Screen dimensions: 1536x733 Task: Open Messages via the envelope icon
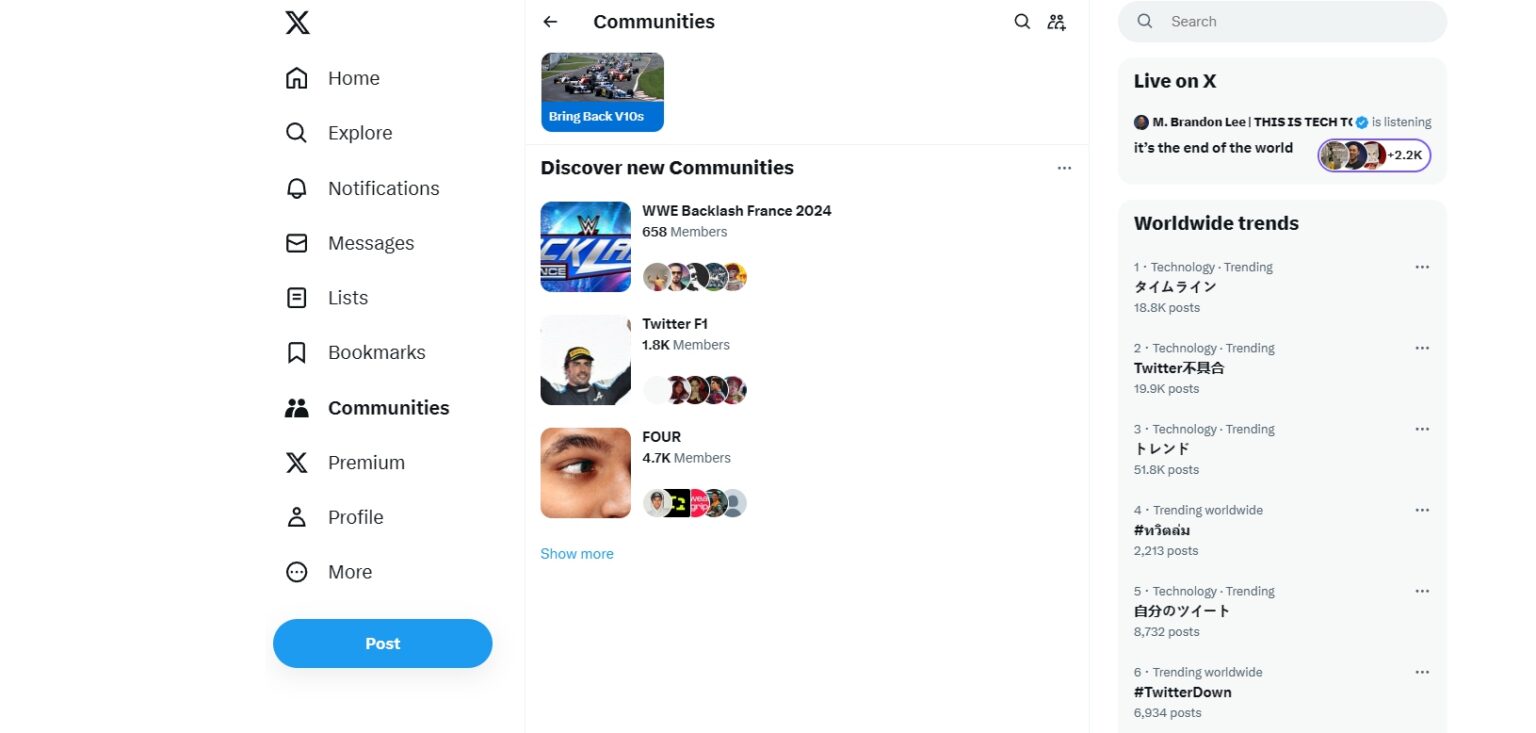(296, 242)
